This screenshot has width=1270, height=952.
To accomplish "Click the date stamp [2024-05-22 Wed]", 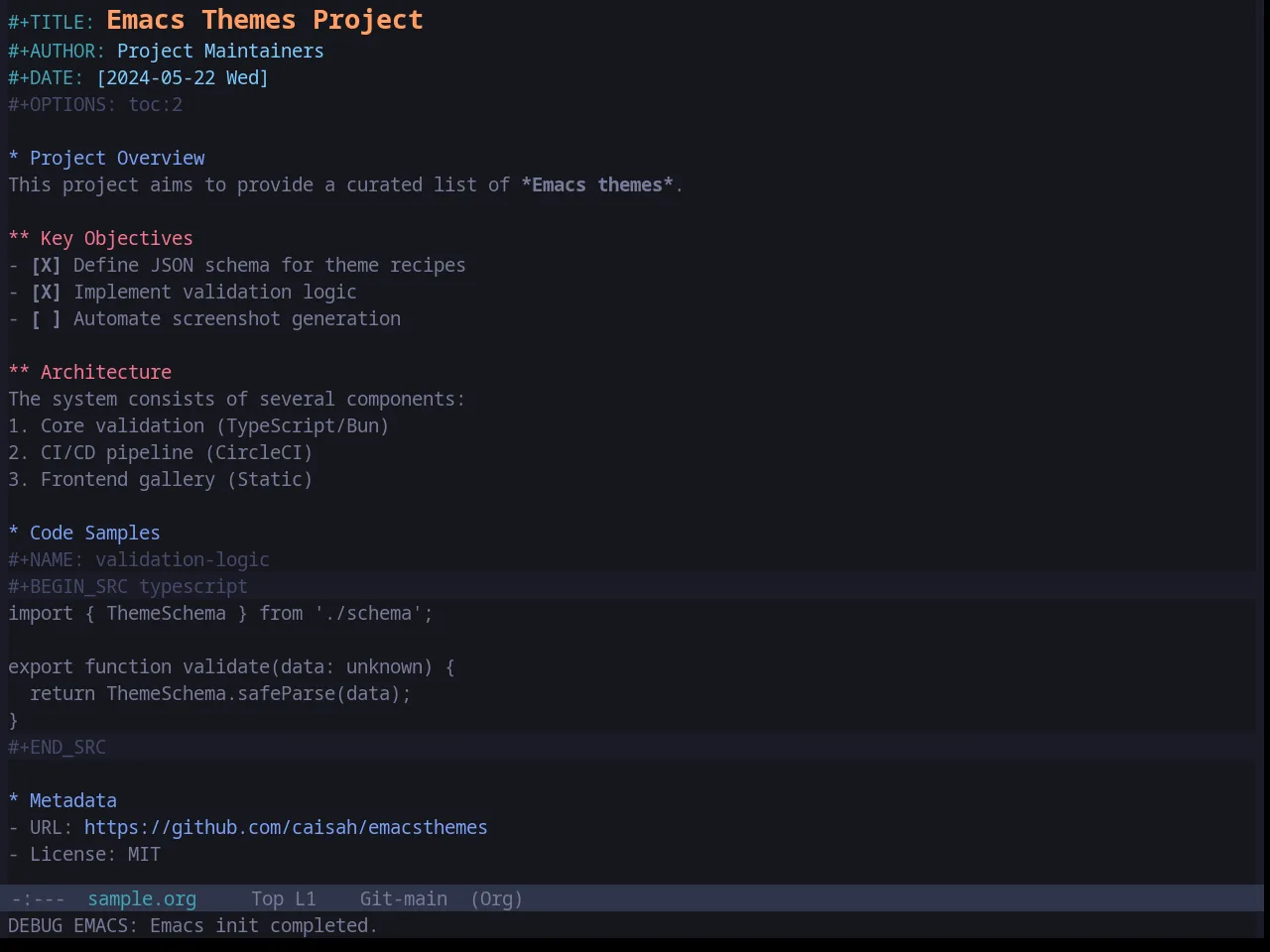I will (183, 77).
